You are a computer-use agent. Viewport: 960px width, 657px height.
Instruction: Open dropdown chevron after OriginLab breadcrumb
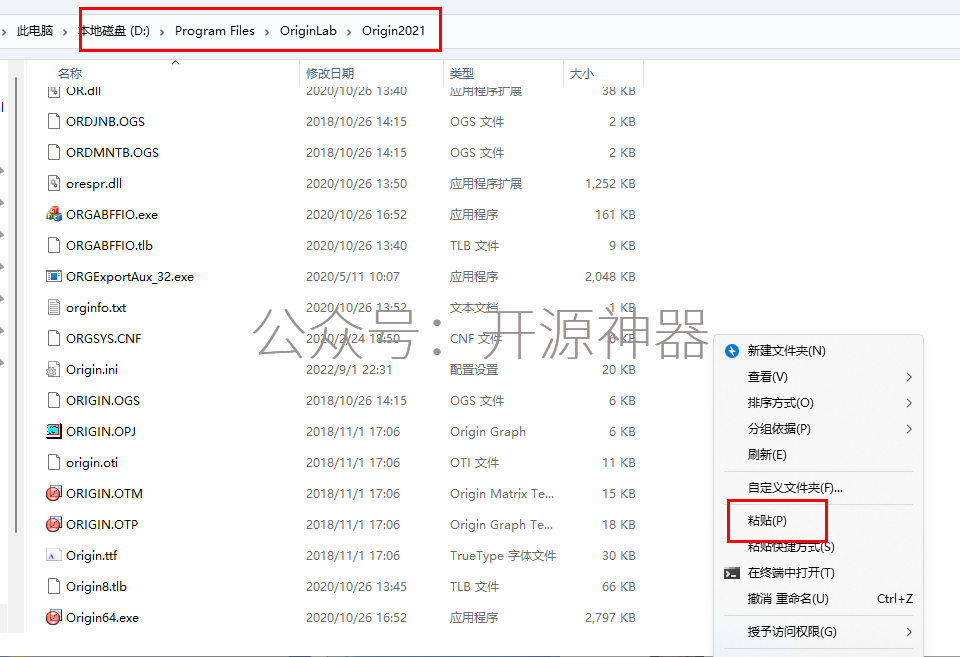pyautogui.click(x=349, y=31)
